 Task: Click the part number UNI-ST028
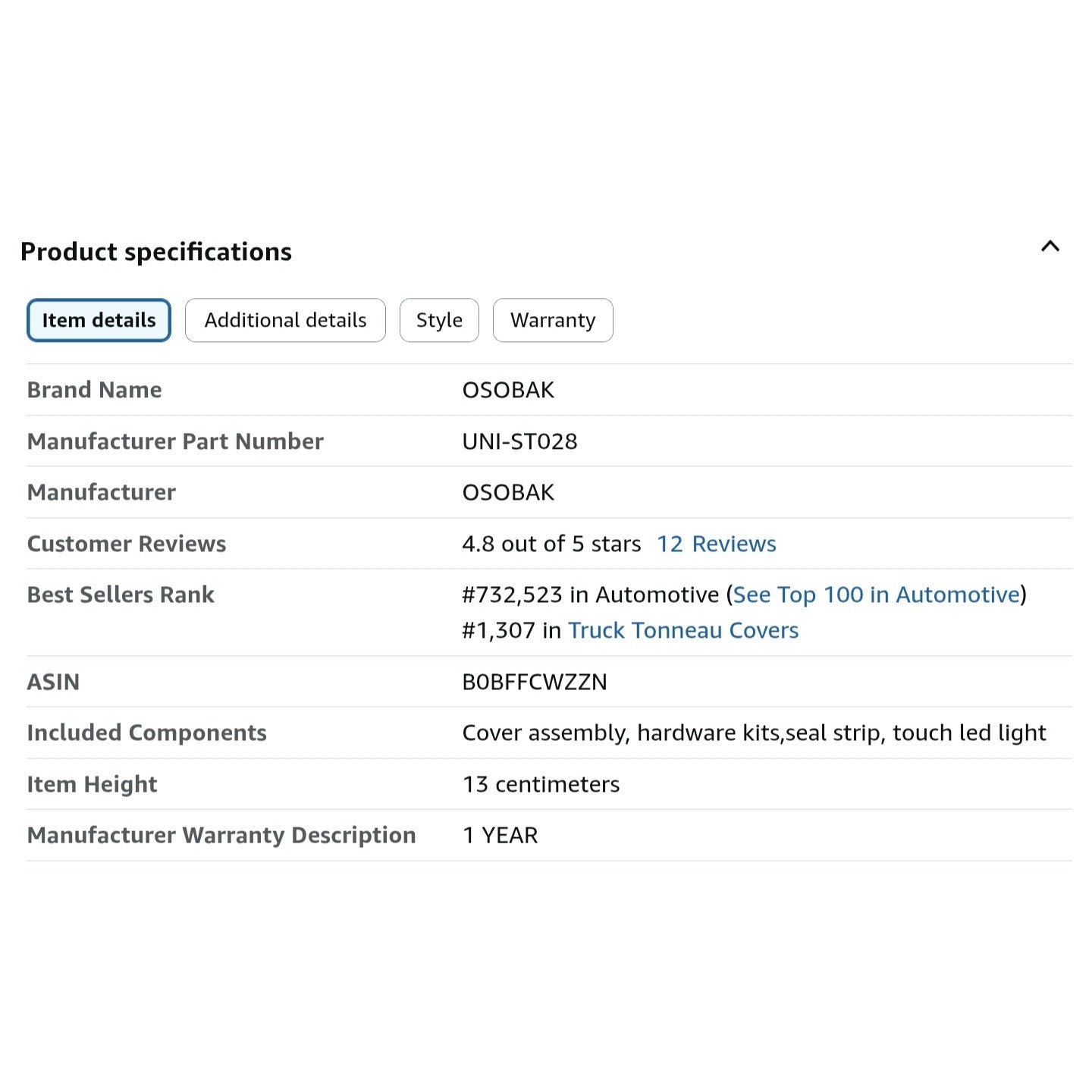[x=519, y=441]
